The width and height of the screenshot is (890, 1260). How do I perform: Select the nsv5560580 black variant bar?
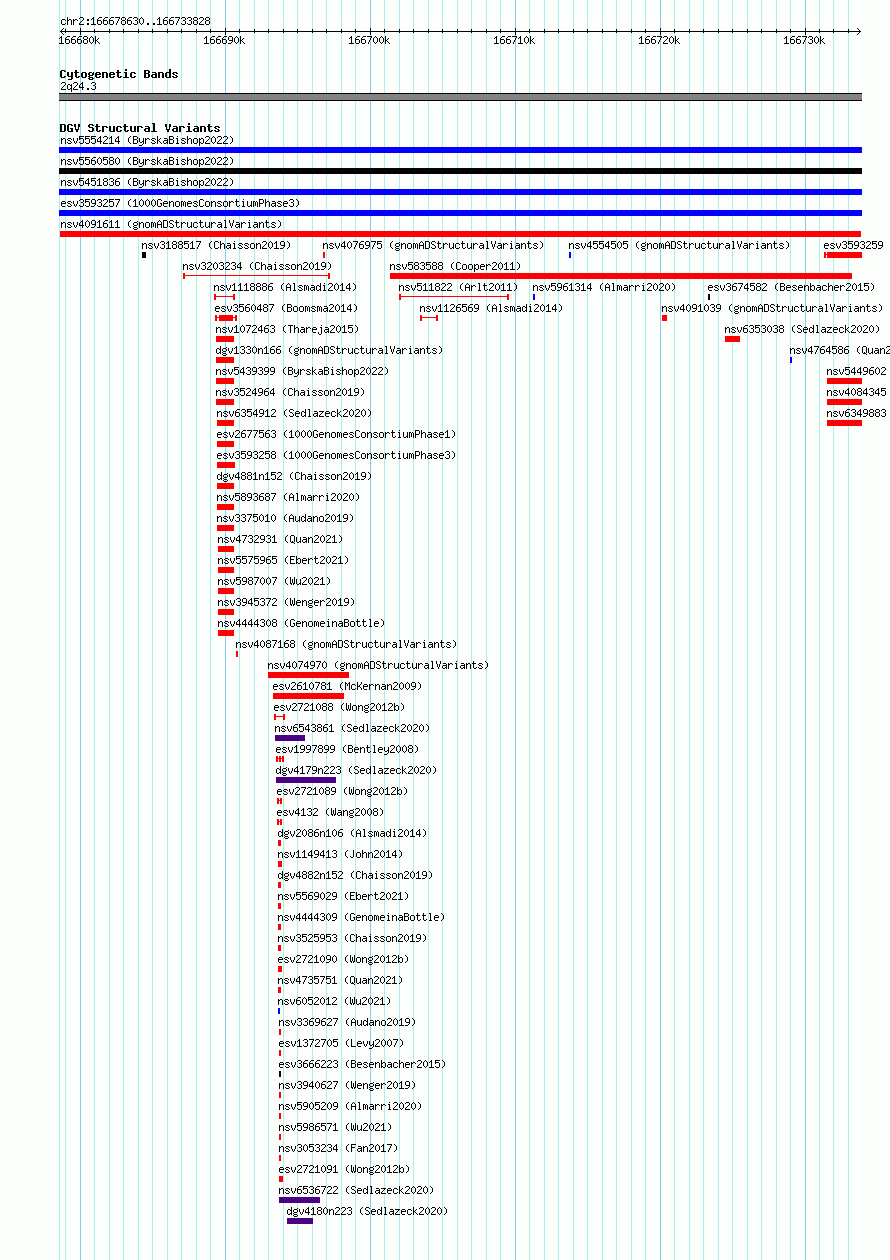click(x=460, y=171)
